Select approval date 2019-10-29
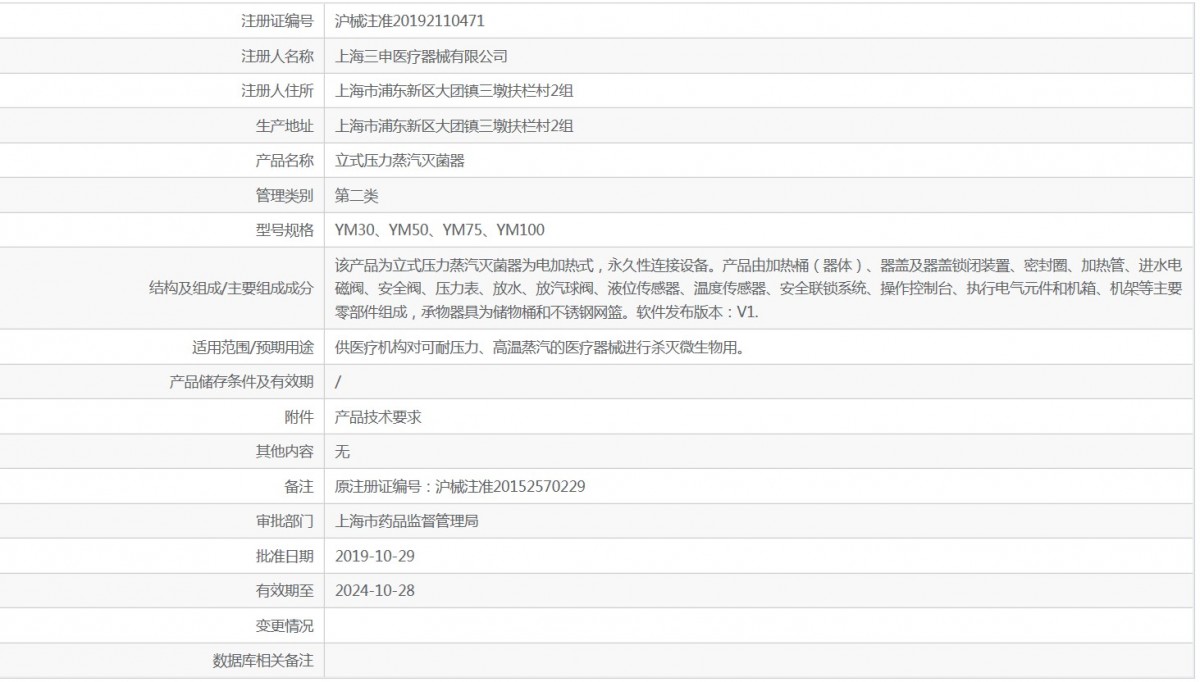The height and width of the screenshot is (682, 1200). (x=375, y=556)
